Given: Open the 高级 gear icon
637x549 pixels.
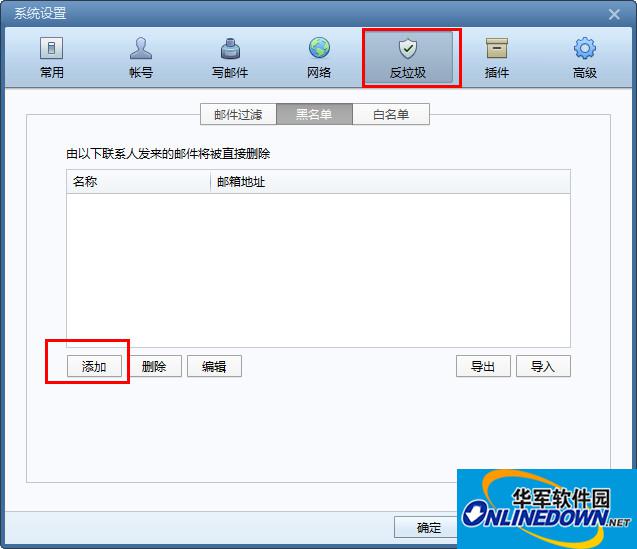Looking at the screenshot, I should (585, 48).
